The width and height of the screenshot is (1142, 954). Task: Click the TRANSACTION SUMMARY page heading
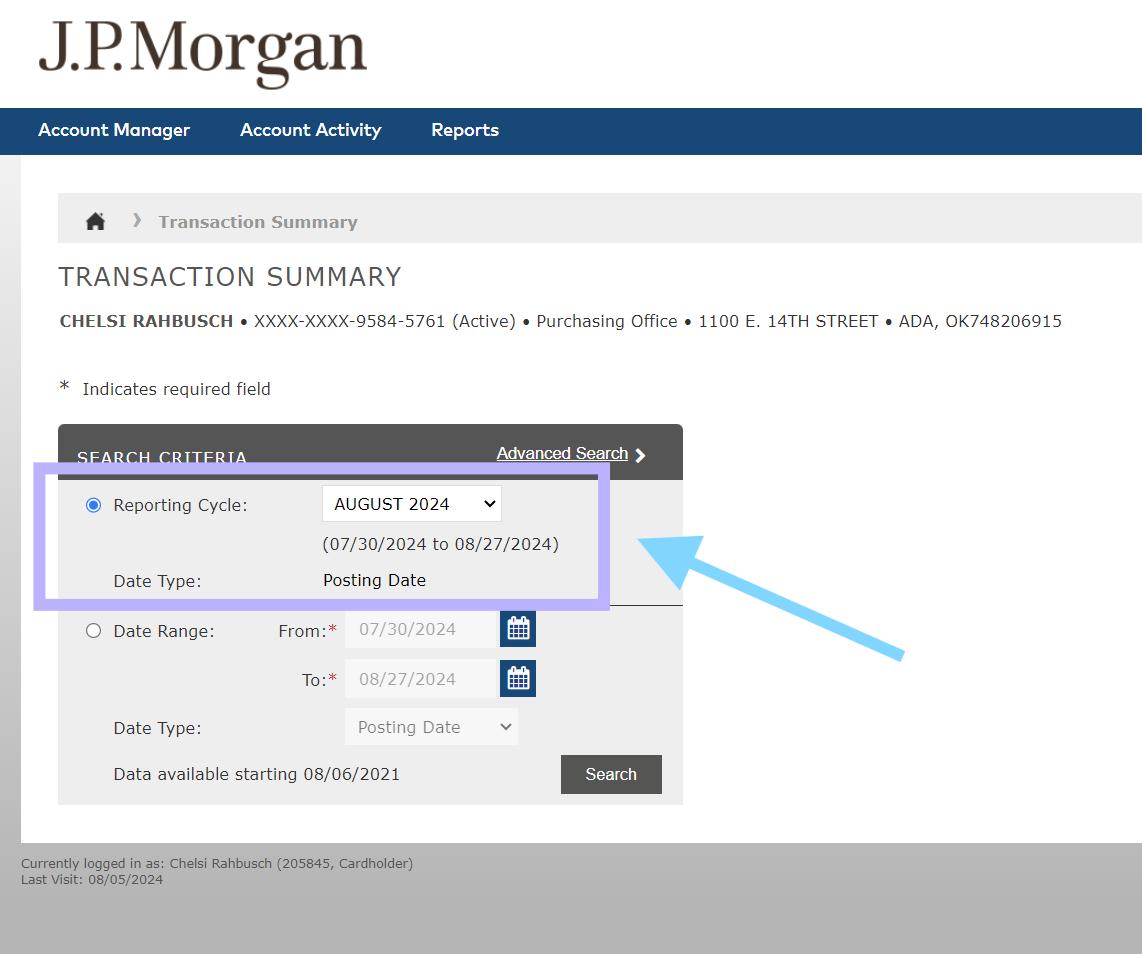point(230,277)
